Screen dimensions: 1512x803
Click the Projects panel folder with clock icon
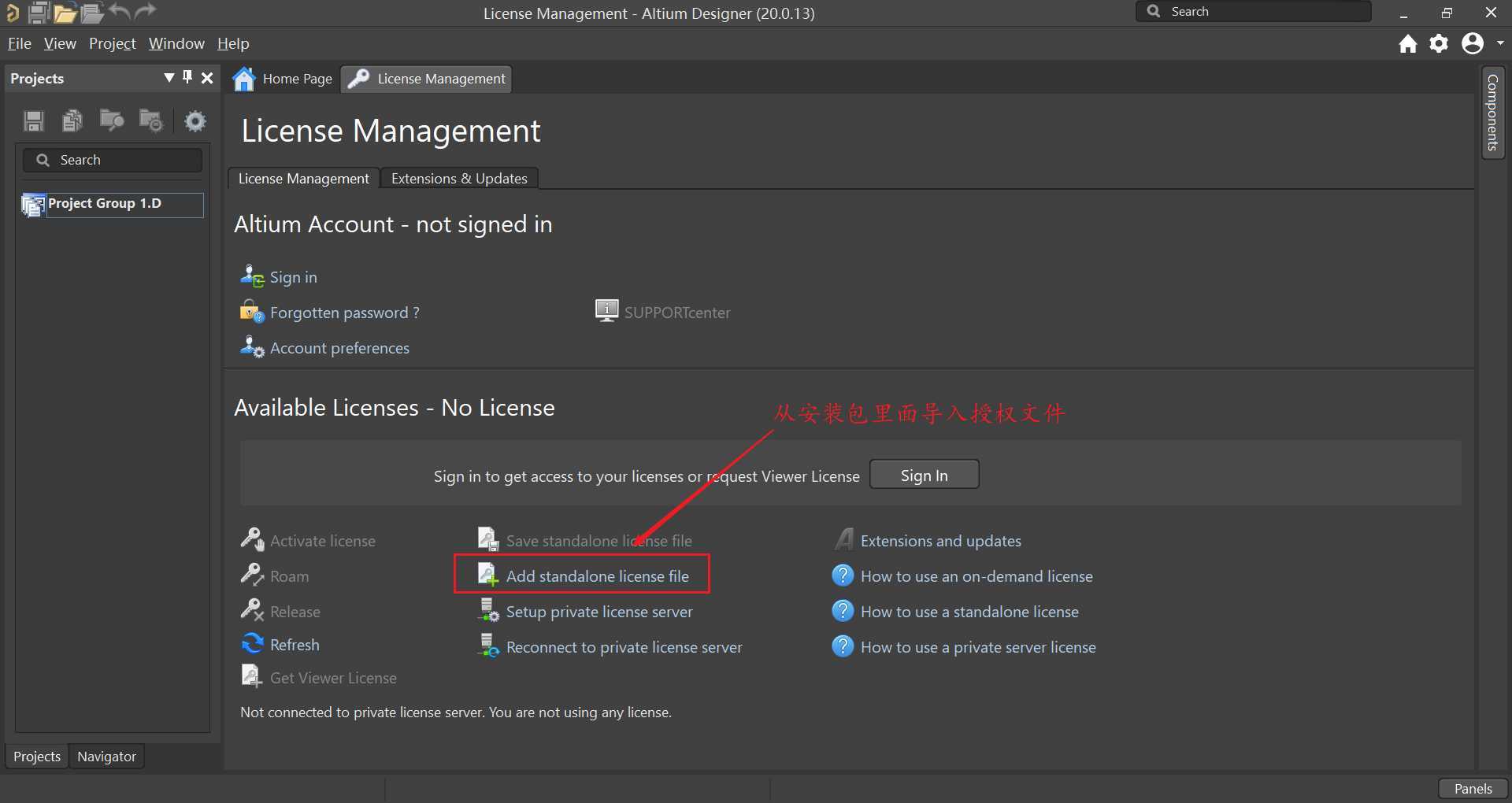(x=150, y=120)
